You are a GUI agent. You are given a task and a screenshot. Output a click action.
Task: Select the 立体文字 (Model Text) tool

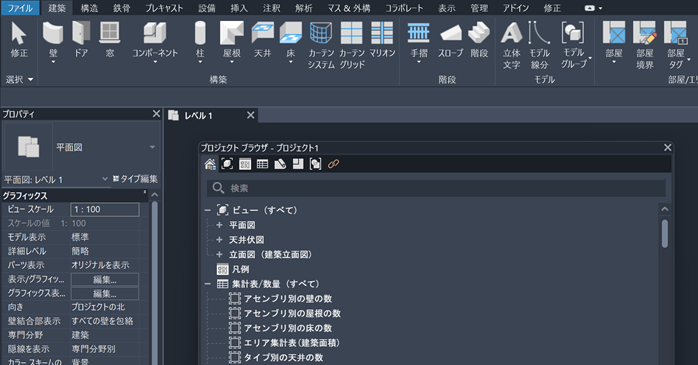click(511, 45)
